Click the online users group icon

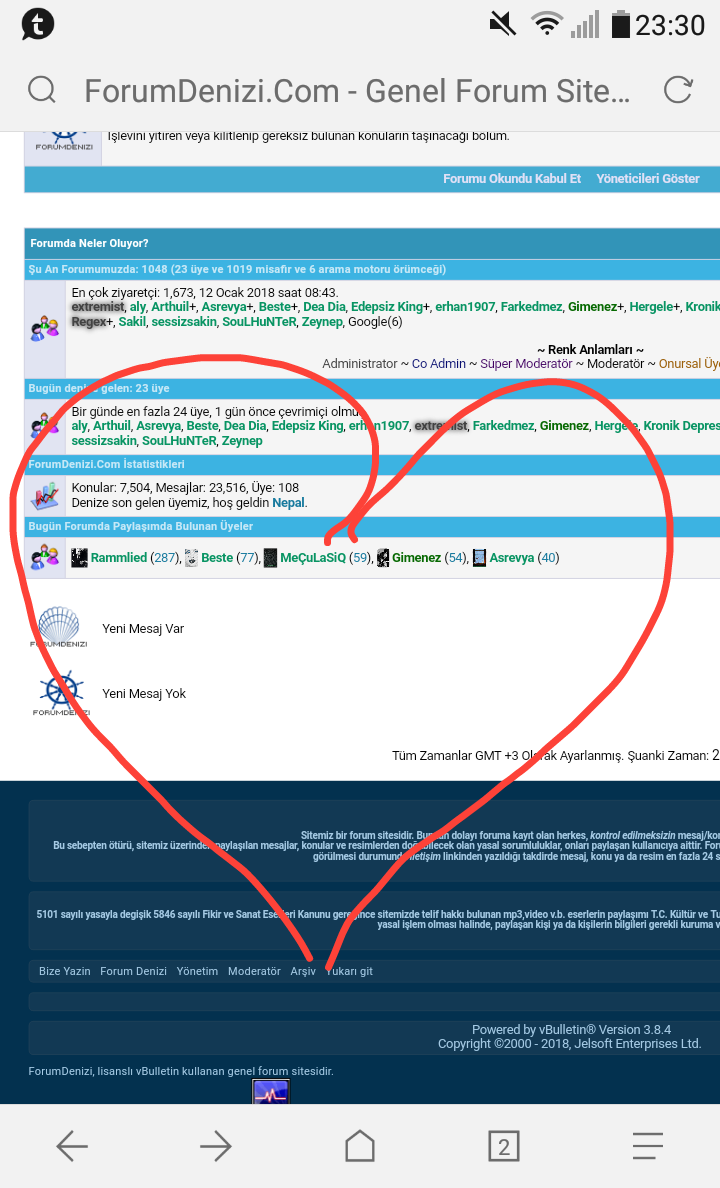[x=45, y=328]
